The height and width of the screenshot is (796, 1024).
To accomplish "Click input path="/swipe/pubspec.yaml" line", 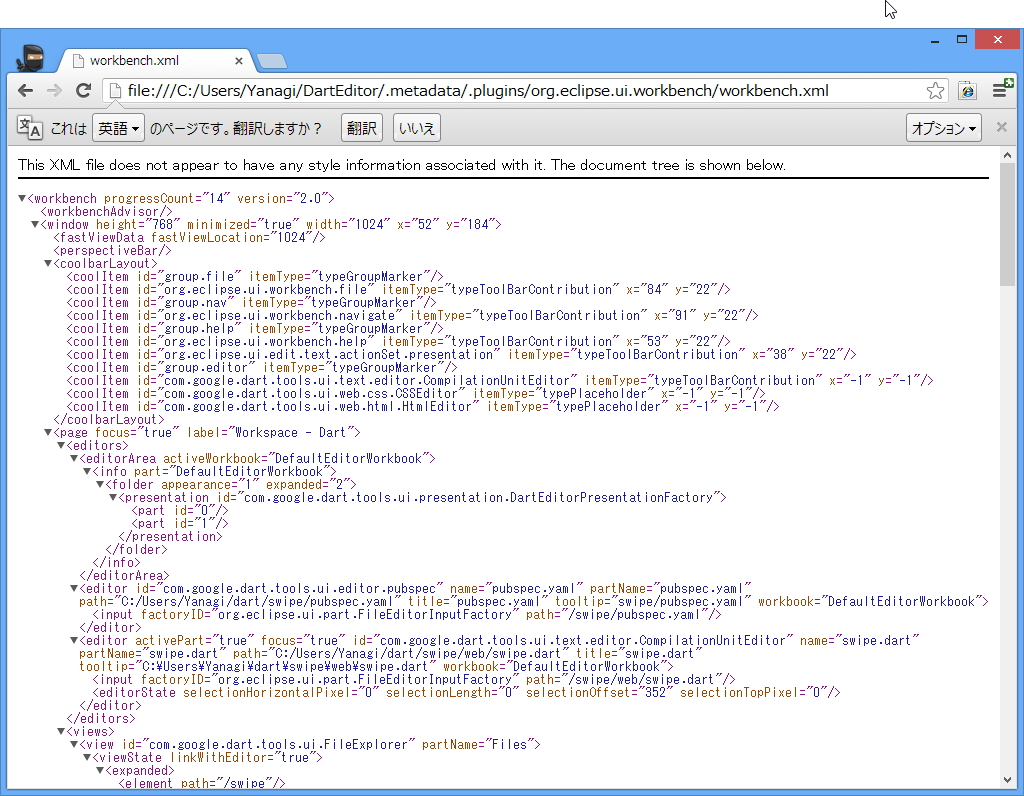I will point(407,614).
